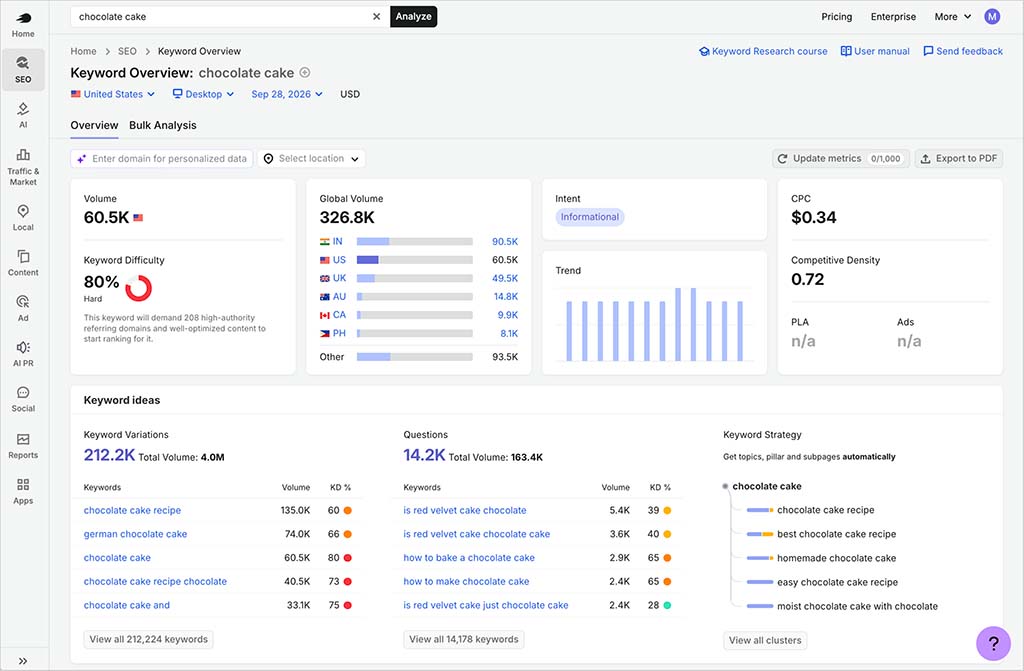Click View all clusters button

765,640
